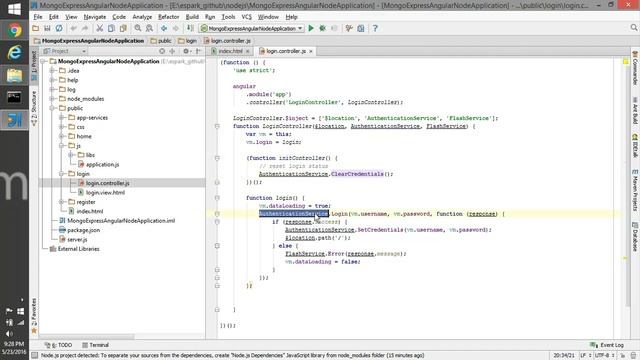The width and height of the screenshot is (640, 360).
Task: Open Settings with the wrench toolbar icon
Action: click(349, 29)
